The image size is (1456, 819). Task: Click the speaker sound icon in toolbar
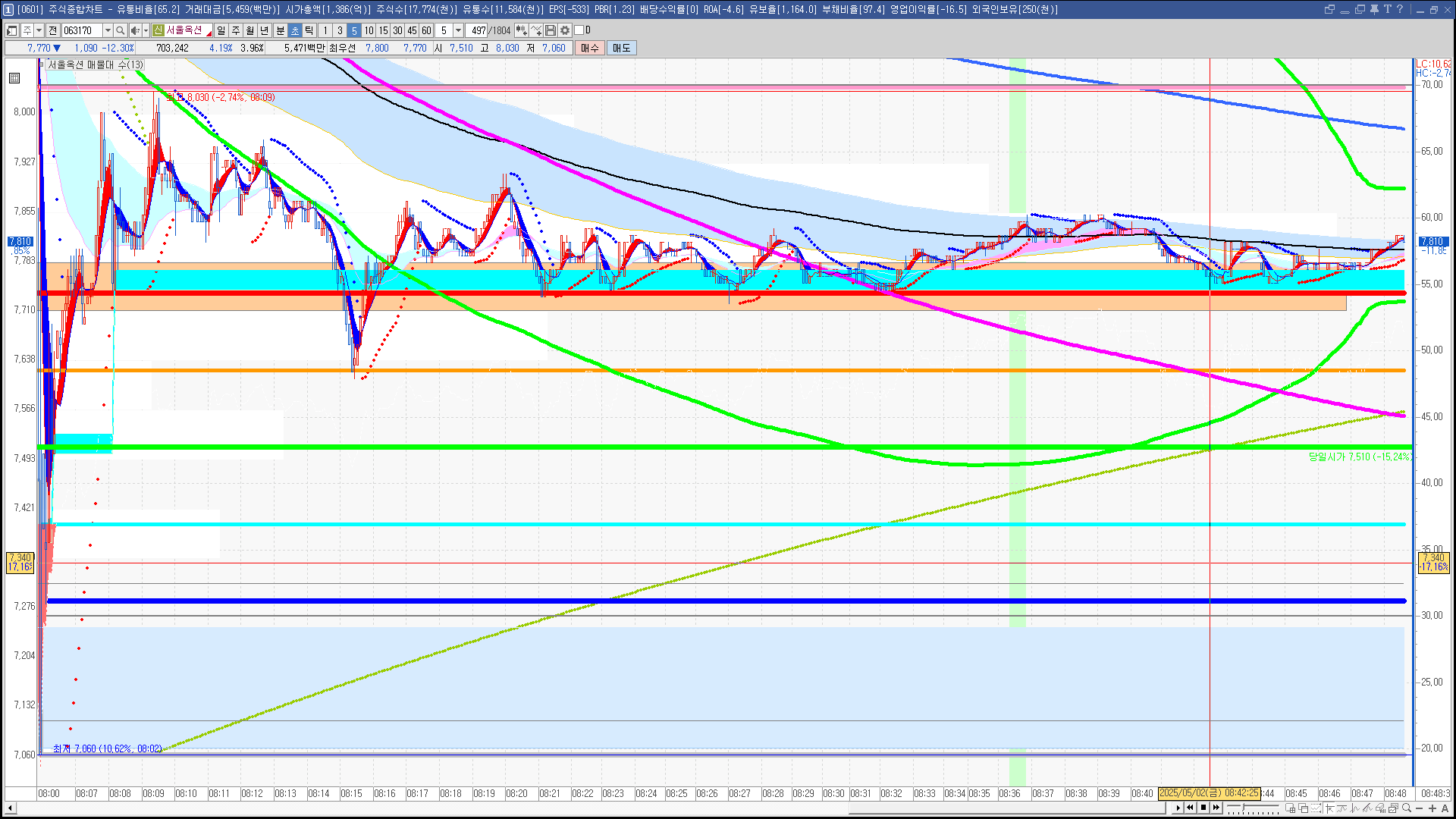(134, 30)
